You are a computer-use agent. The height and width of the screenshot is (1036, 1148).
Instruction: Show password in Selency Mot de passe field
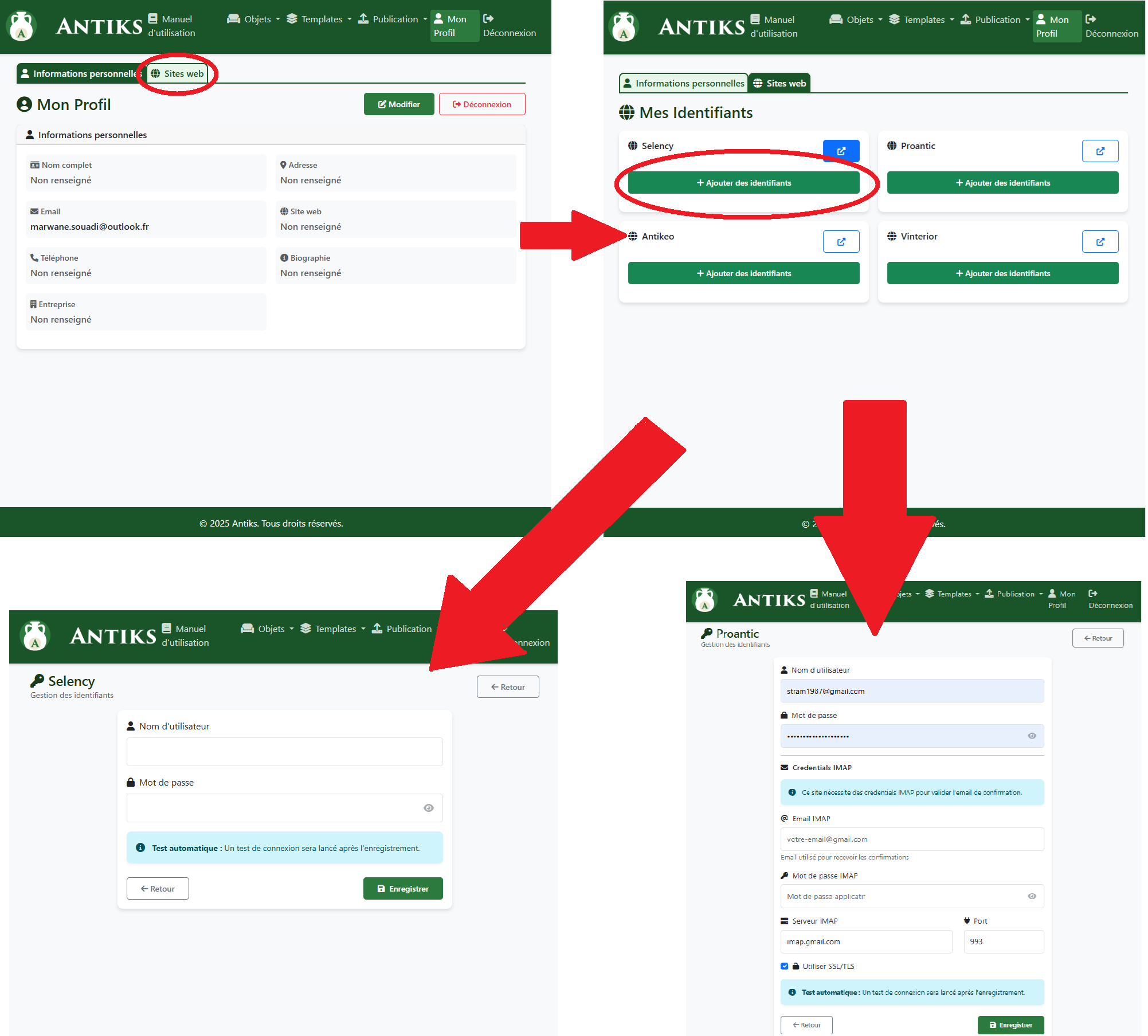tap(429, 808)
